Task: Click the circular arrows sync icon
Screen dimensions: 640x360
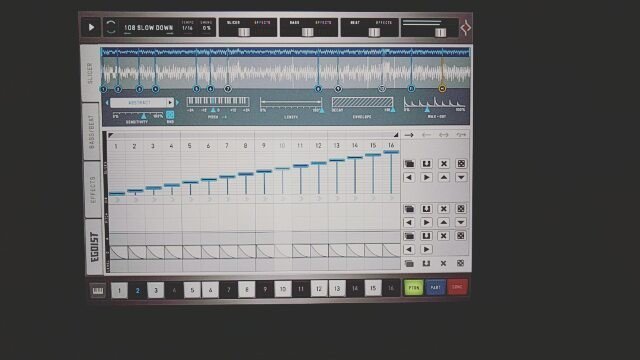Action: [x=111, y=27]
